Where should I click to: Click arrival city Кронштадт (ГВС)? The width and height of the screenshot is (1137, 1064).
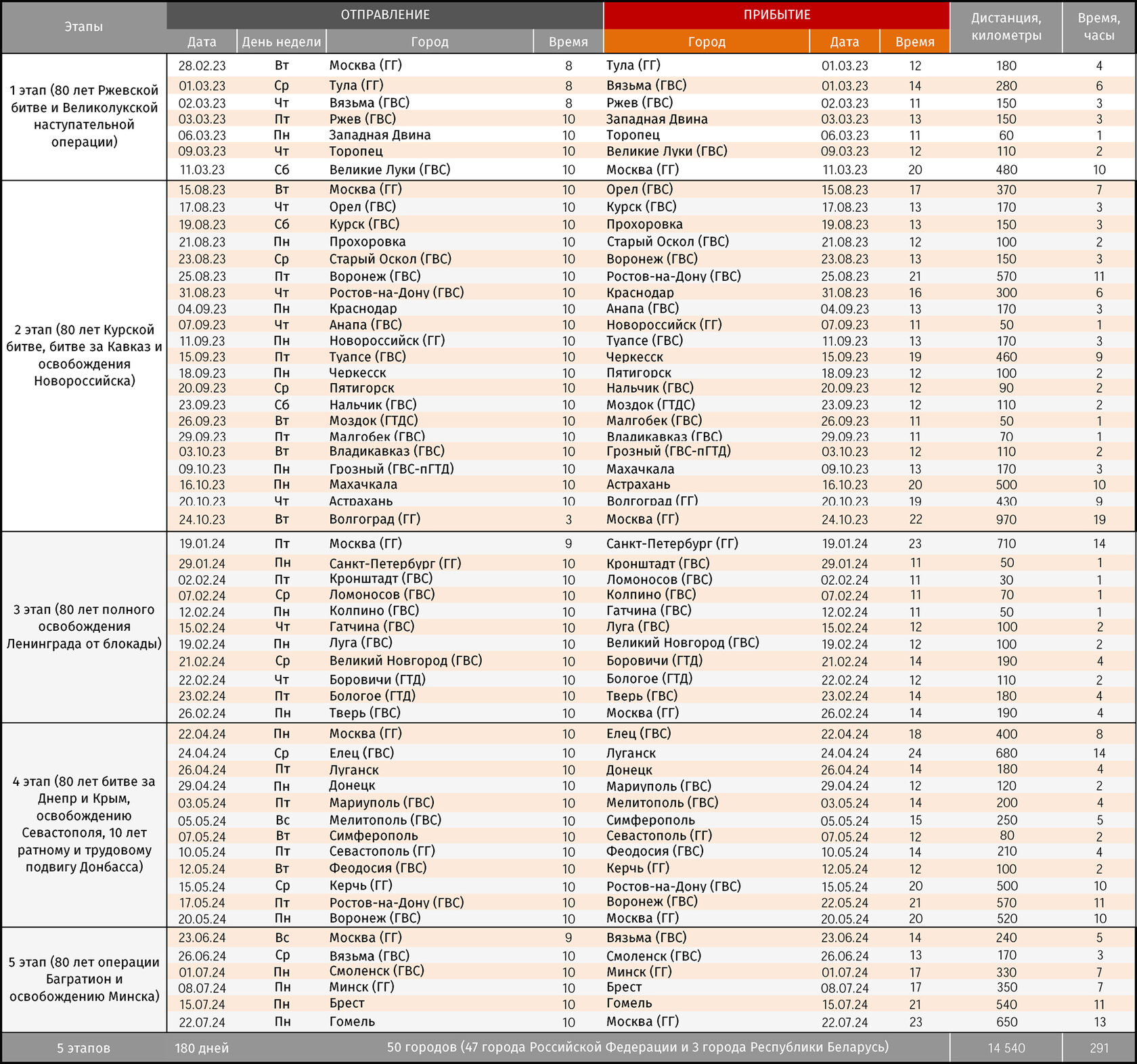click(658, 563)
